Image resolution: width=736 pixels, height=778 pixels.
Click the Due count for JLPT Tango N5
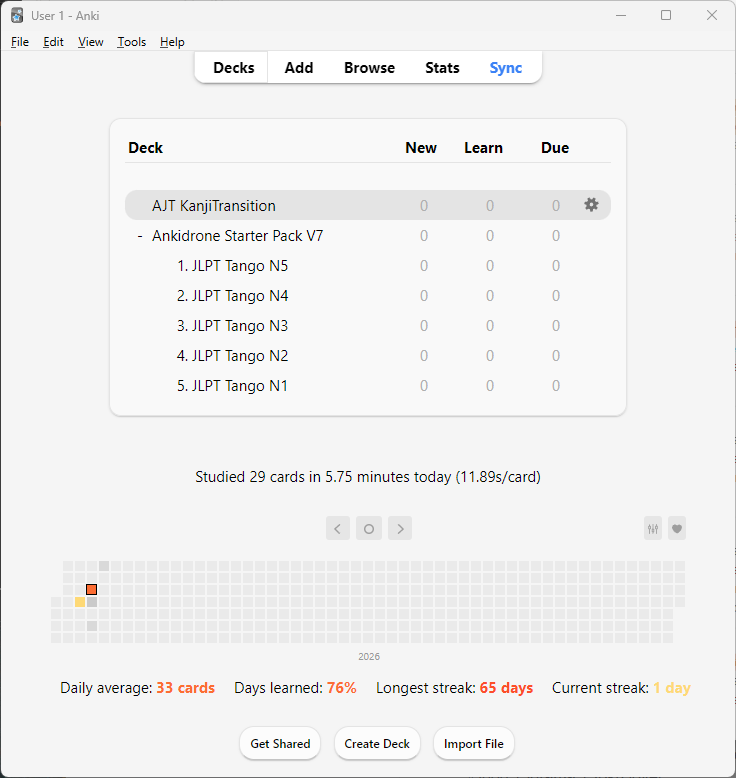(556, 266)
